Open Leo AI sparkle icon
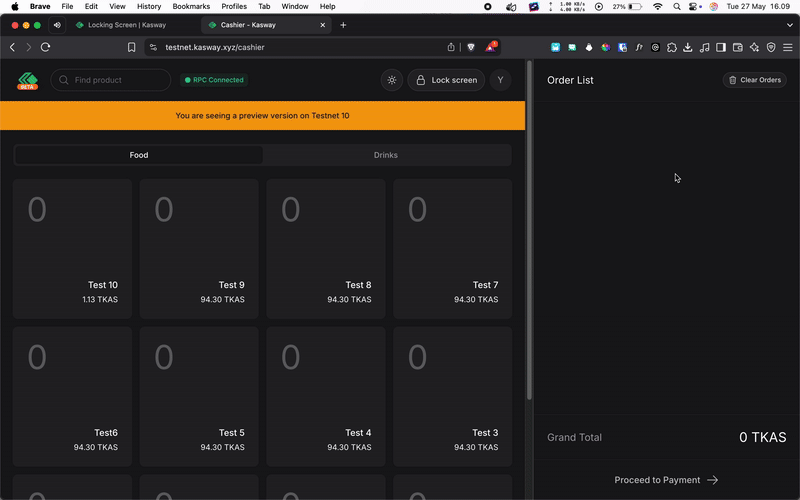This screenshot has height=500, width=800. (x=755, y=47)
